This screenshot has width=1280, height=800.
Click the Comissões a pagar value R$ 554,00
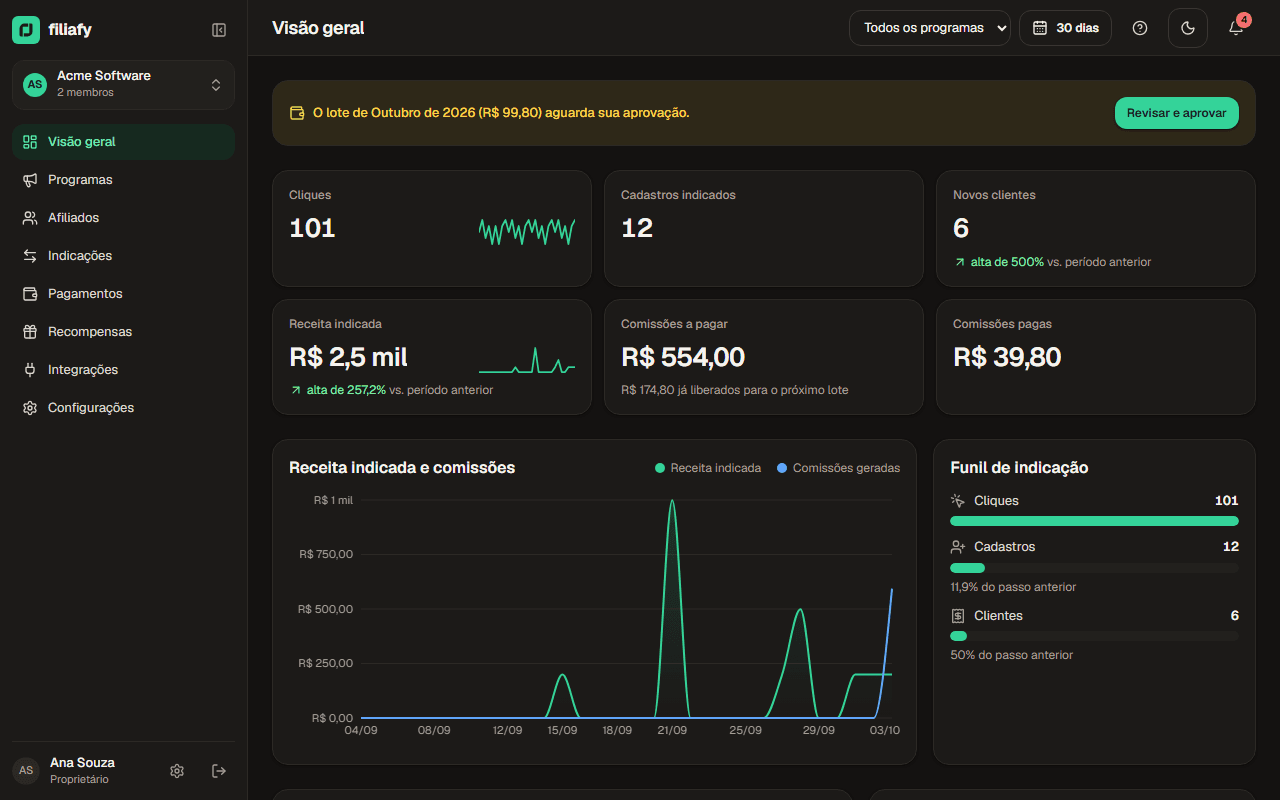[x=683, y=357]
